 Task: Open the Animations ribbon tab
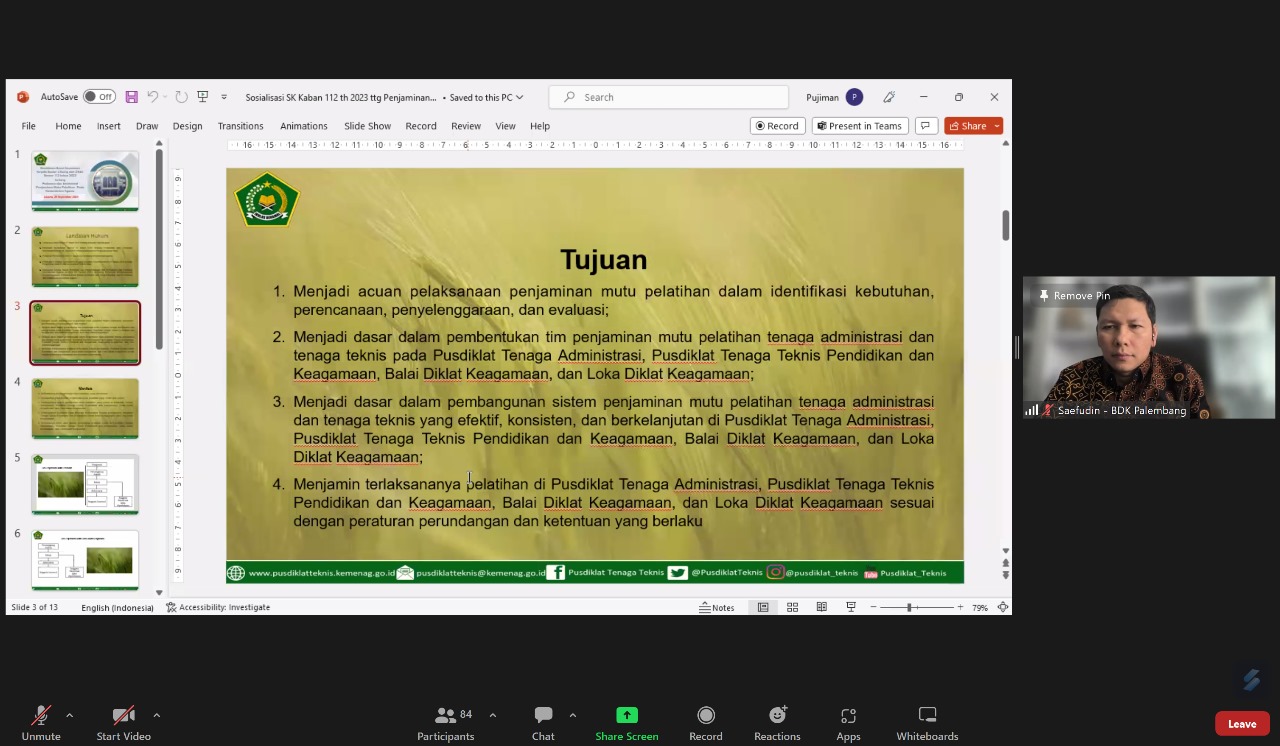[x=304, y=126]
